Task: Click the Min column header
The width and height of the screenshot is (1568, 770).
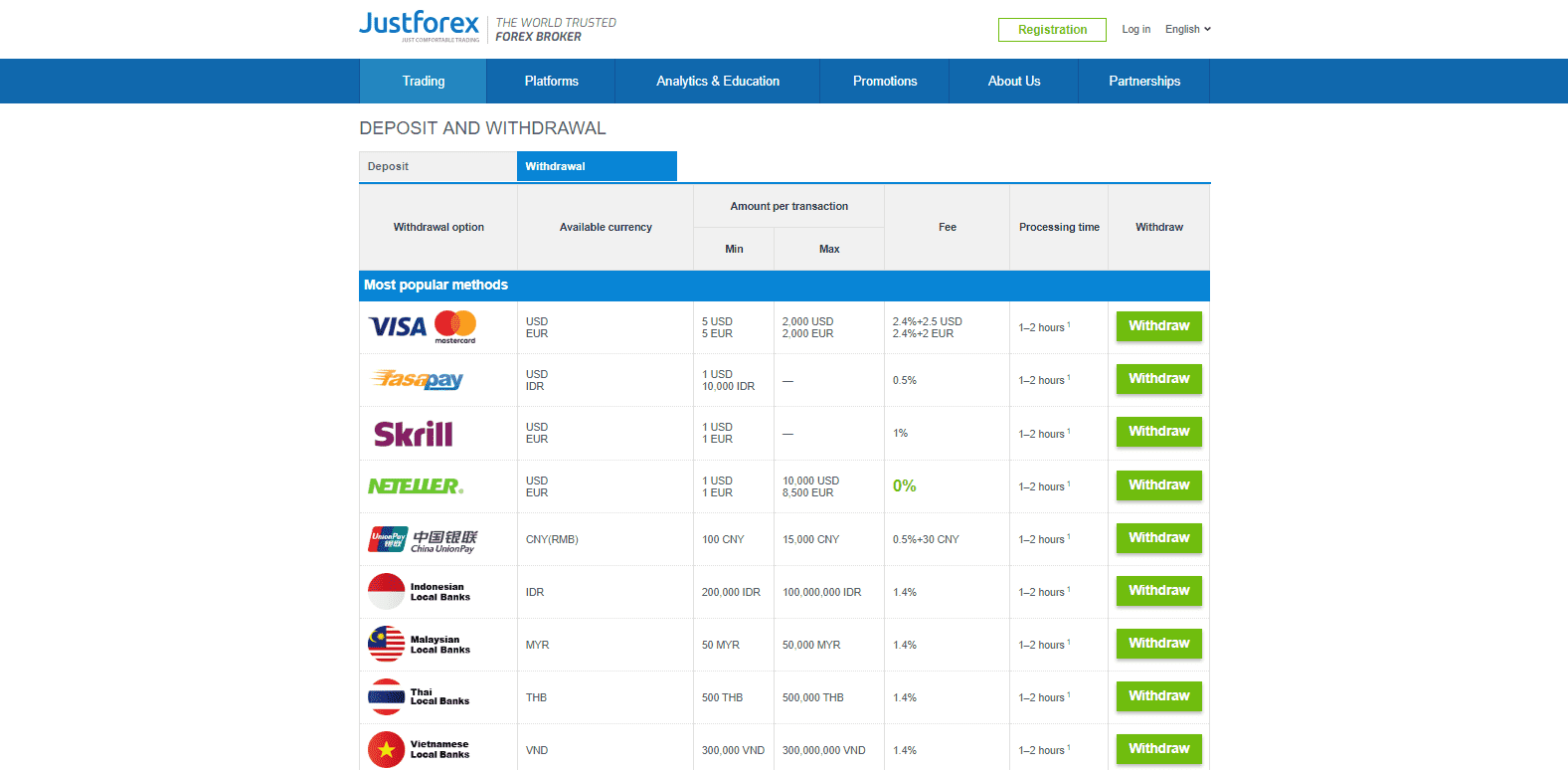Action: [734, 250]
